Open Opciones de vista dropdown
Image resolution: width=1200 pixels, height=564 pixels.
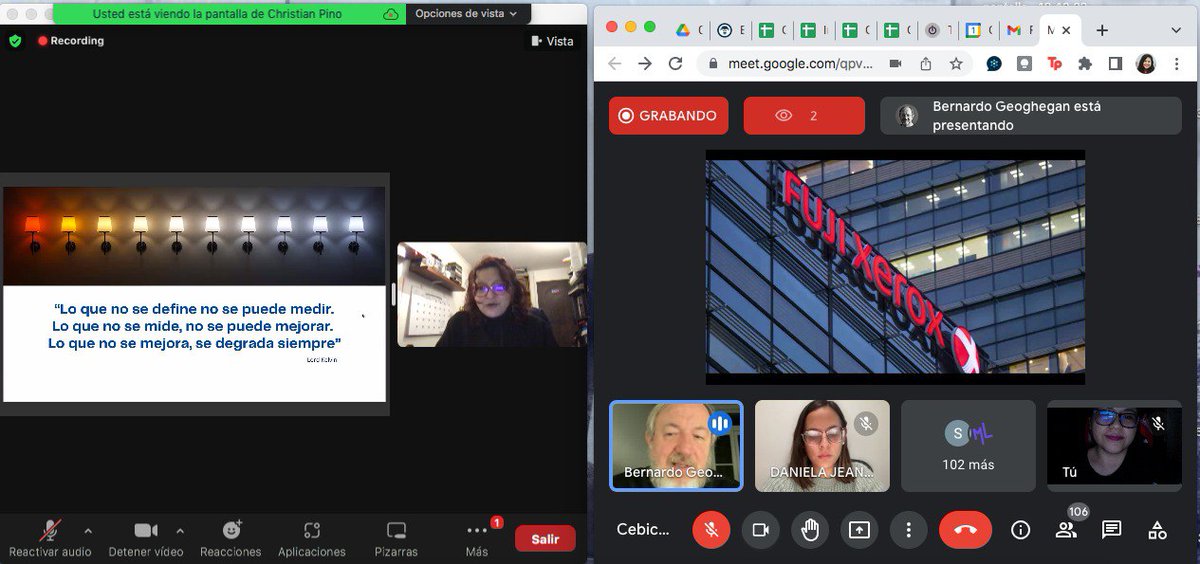[x=466, y=14]
